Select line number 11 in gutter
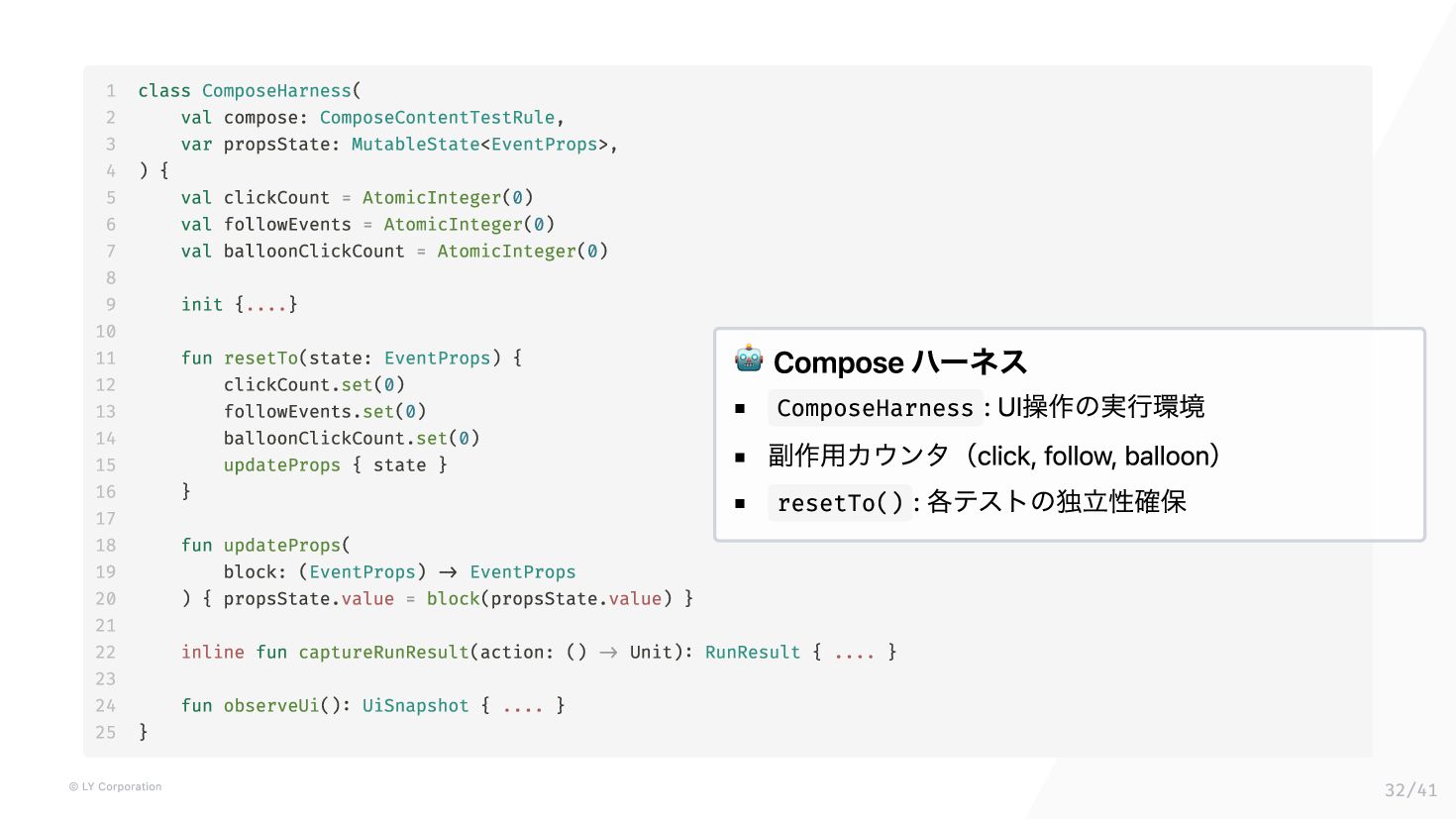 pyautogui.click(x=106, y=359)
